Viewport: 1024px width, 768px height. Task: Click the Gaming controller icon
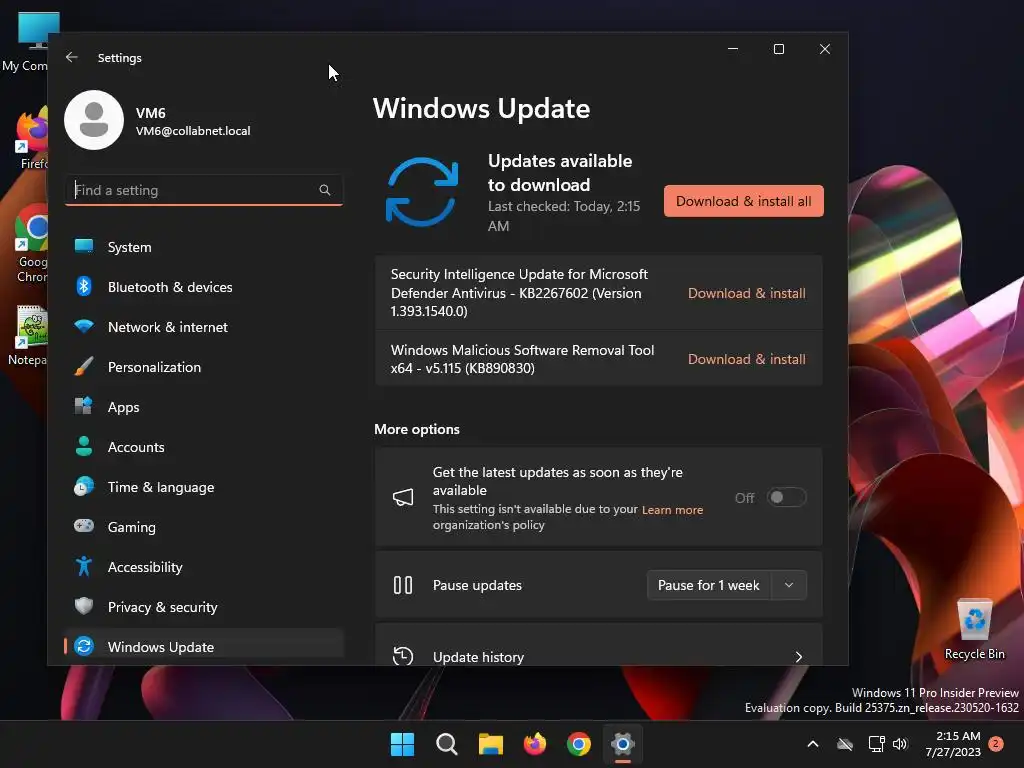(84, 526)
